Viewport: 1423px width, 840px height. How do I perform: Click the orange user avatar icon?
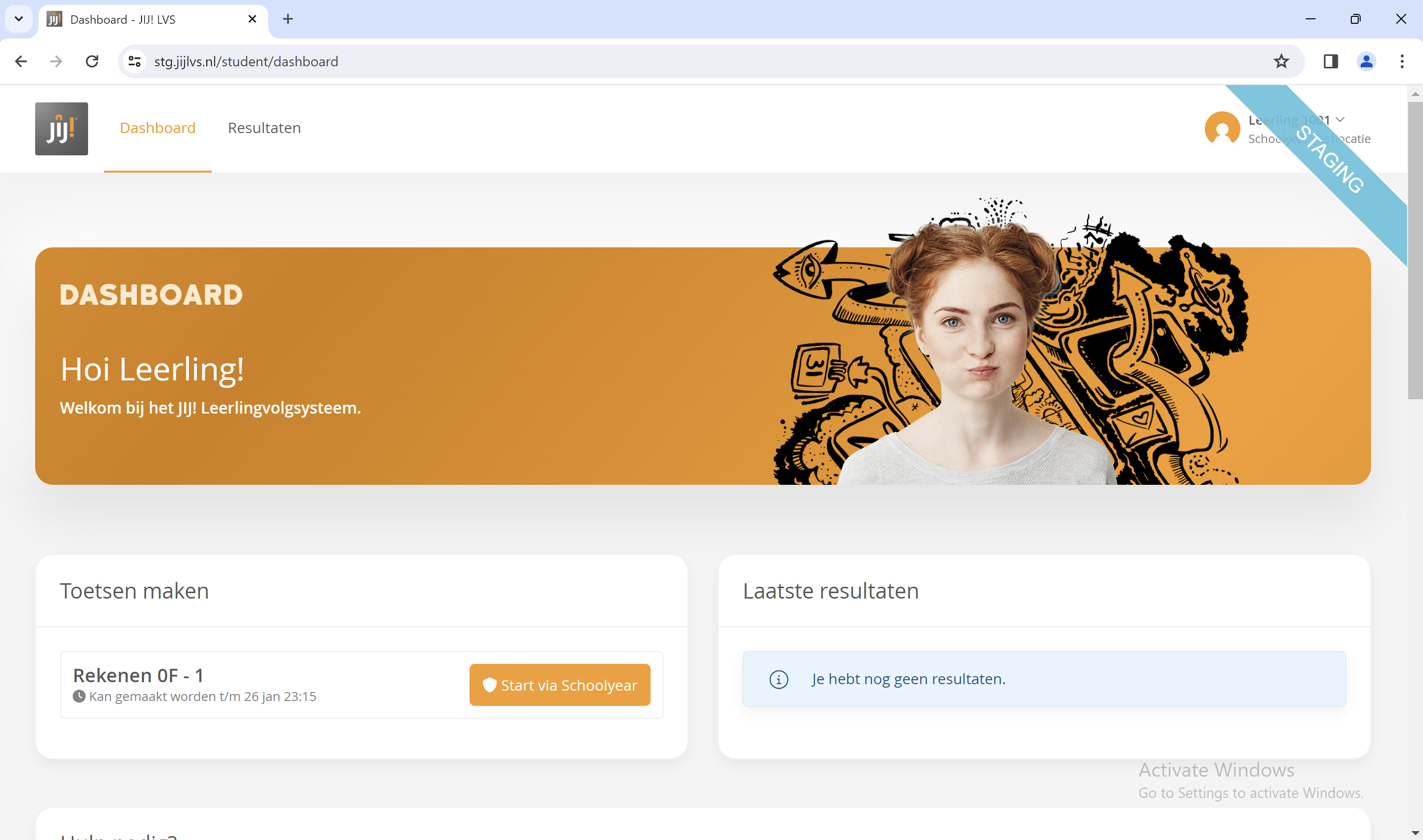pos(1222,129)
